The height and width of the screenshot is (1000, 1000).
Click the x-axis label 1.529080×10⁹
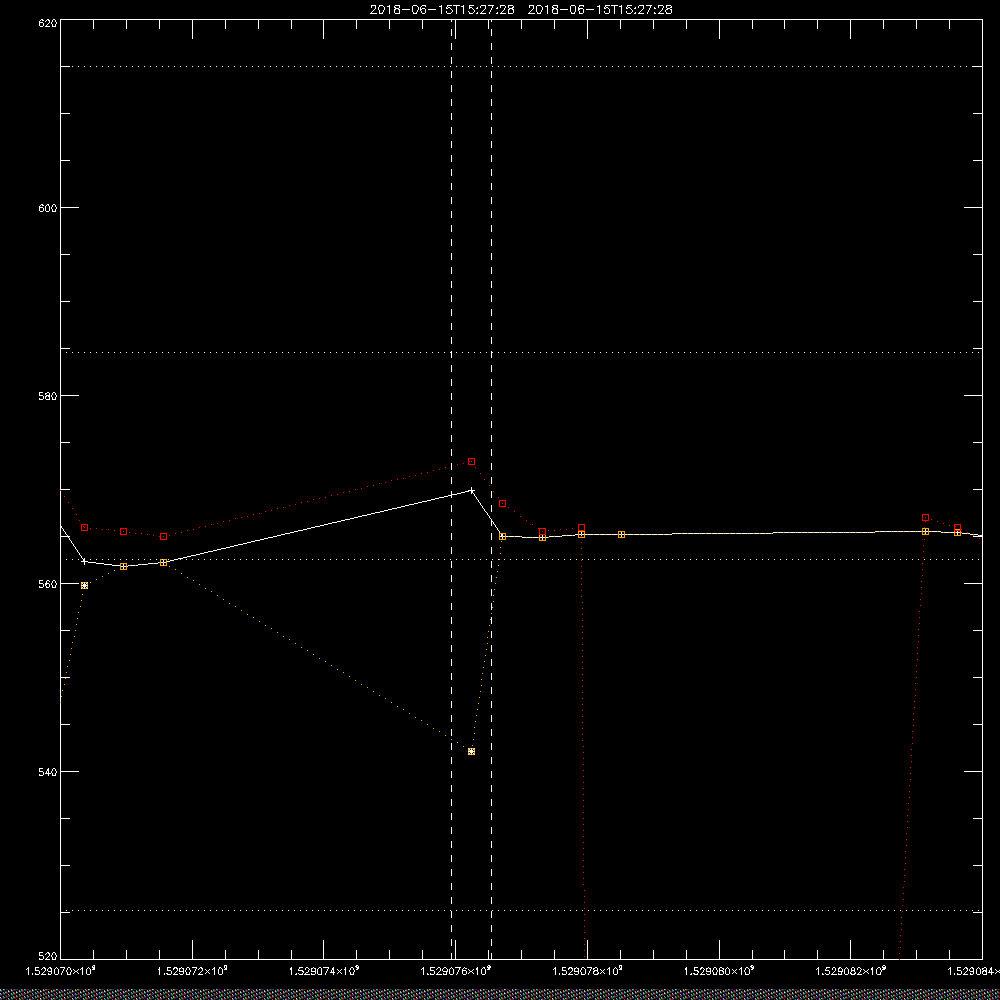pos(719,971)
